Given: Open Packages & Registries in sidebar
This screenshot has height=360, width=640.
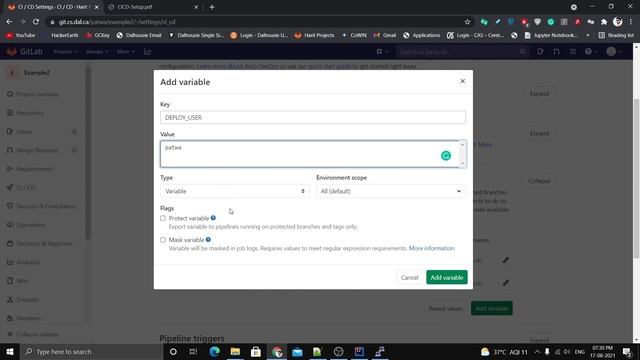Looking at the screenshot, I should click(44, 244).
